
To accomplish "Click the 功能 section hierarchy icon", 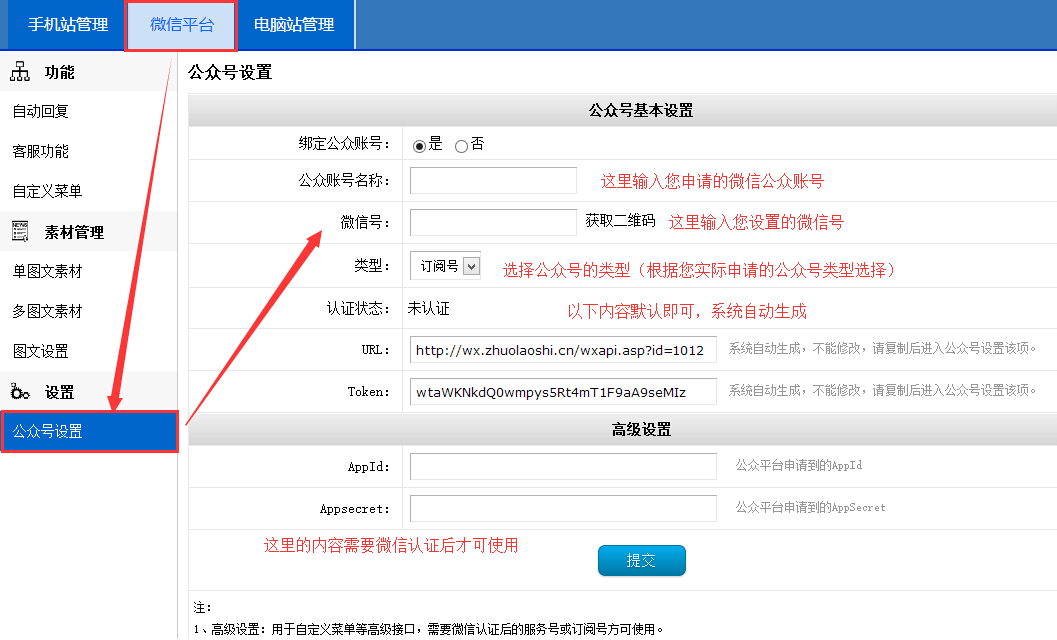I will coord(20,72).
